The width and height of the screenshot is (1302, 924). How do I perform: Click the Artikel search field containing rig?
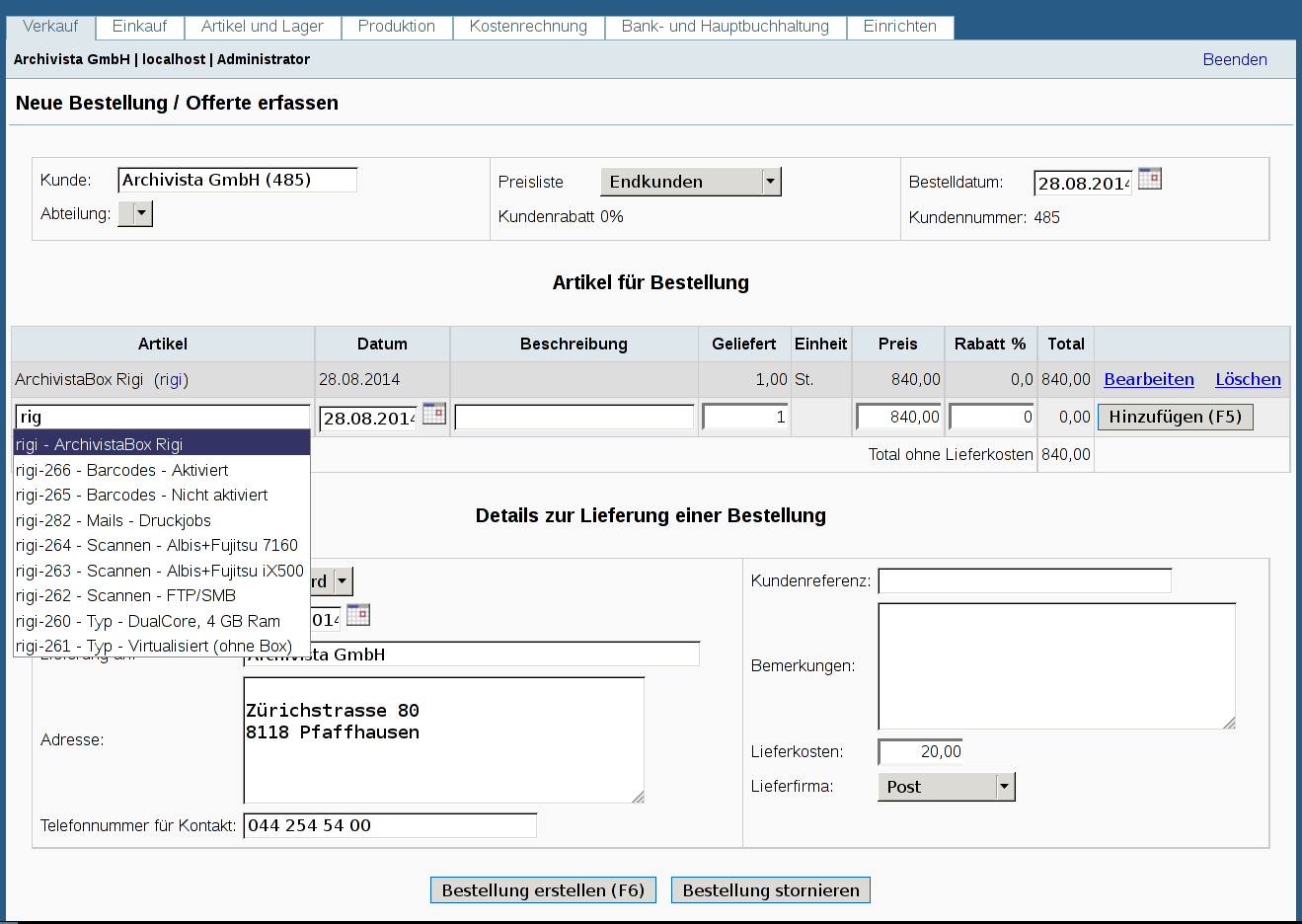pyautogui.click(x=163, y=417)
